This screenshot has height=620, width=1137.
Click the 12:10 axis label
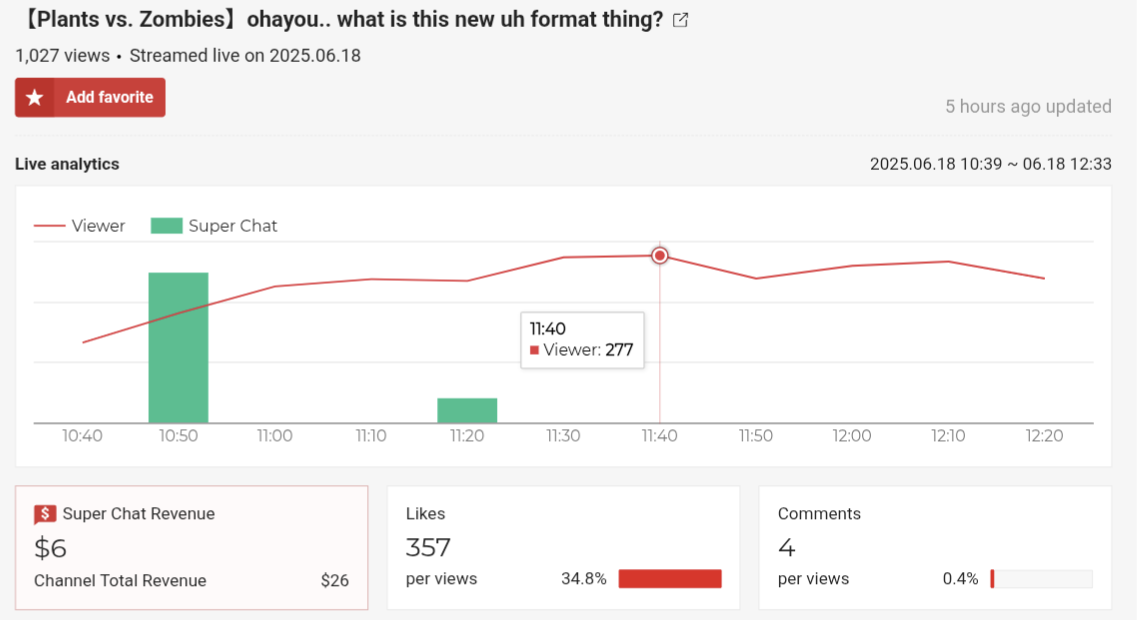948,436
